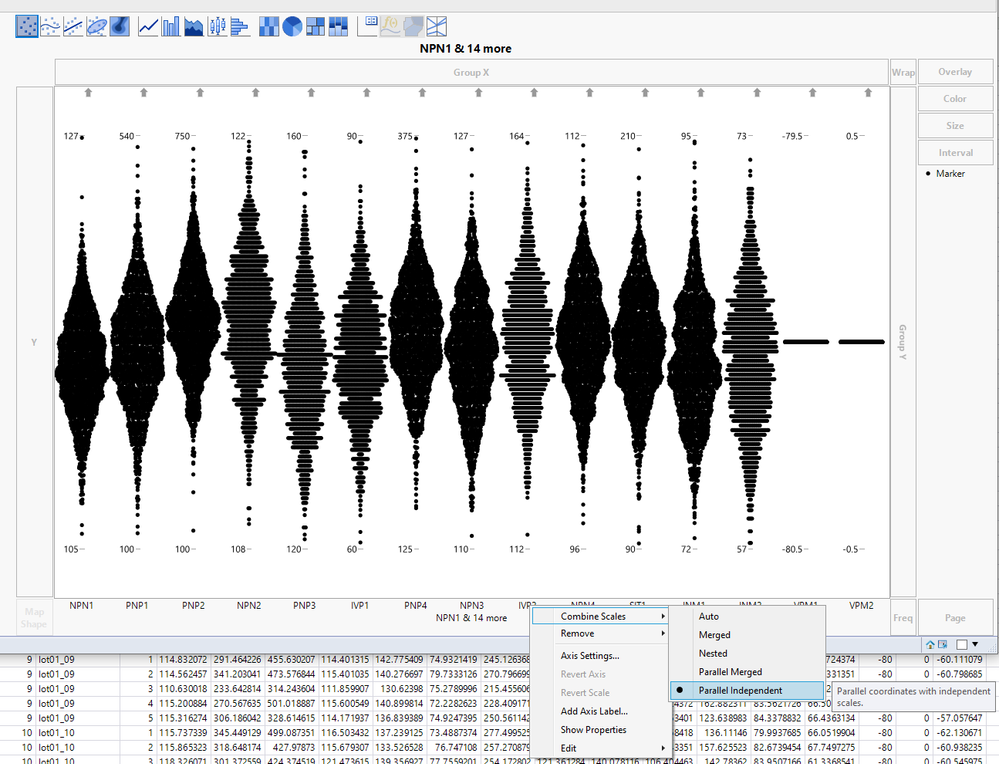Select Merged in Combine Scales submenu

714,635
